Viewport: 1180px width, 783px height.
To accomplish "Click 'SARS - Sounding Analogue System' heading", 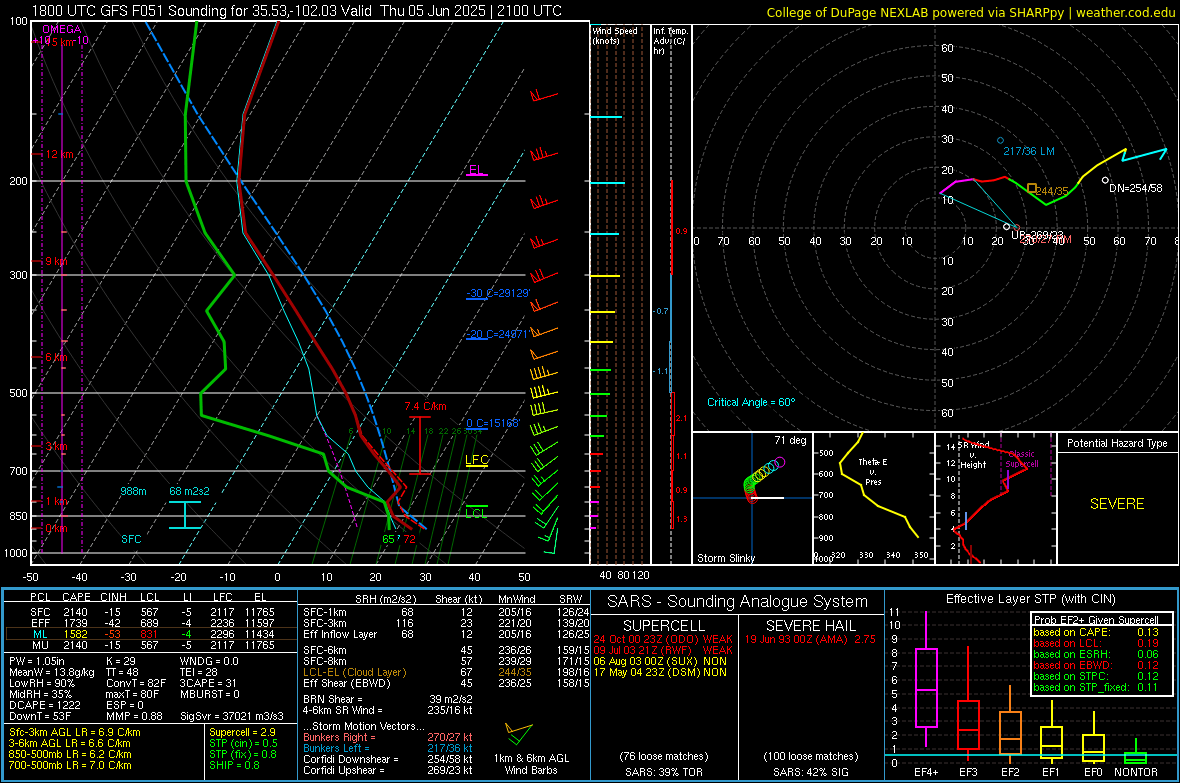I will [x=738, y=602].
